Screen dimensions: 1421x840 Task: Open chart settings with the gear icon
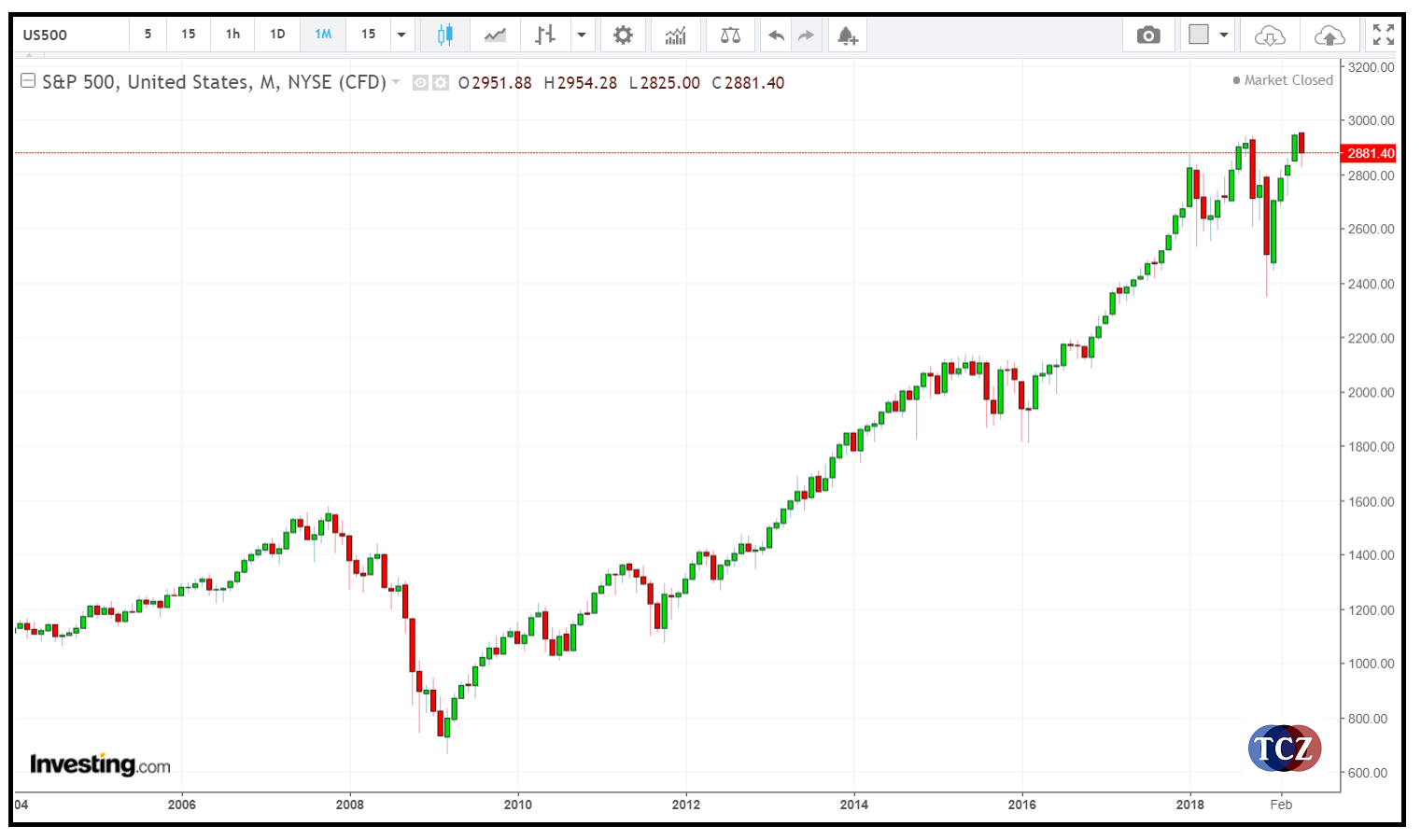[623, 35]
